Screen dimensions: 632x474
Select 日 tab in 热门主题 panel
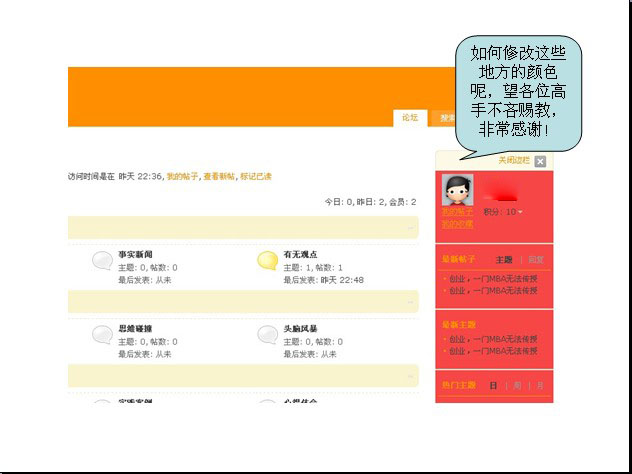click(x=493, y=386)
